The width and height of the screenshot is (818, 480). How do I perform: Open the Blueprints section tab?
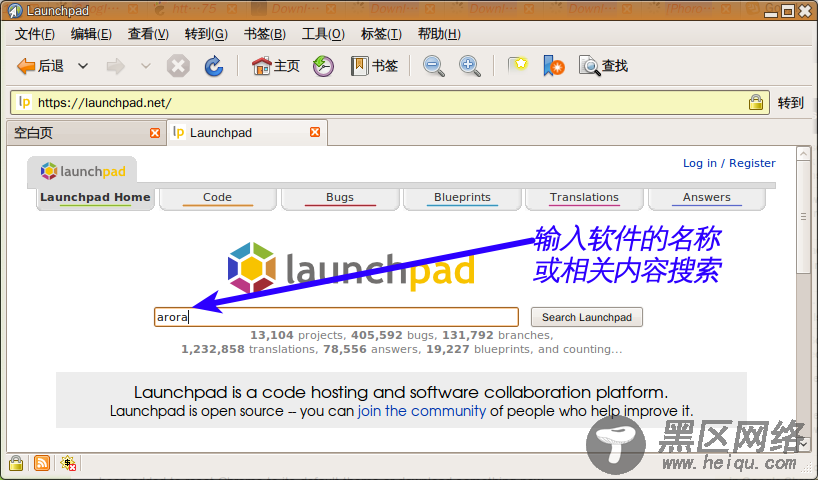pyautogui.click(x=462, y=198)
